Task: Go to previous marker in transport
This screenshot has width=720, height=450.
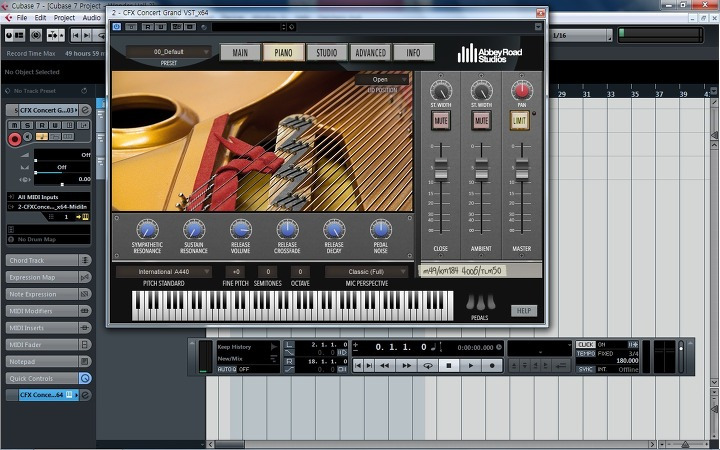Action: (358, 366)
